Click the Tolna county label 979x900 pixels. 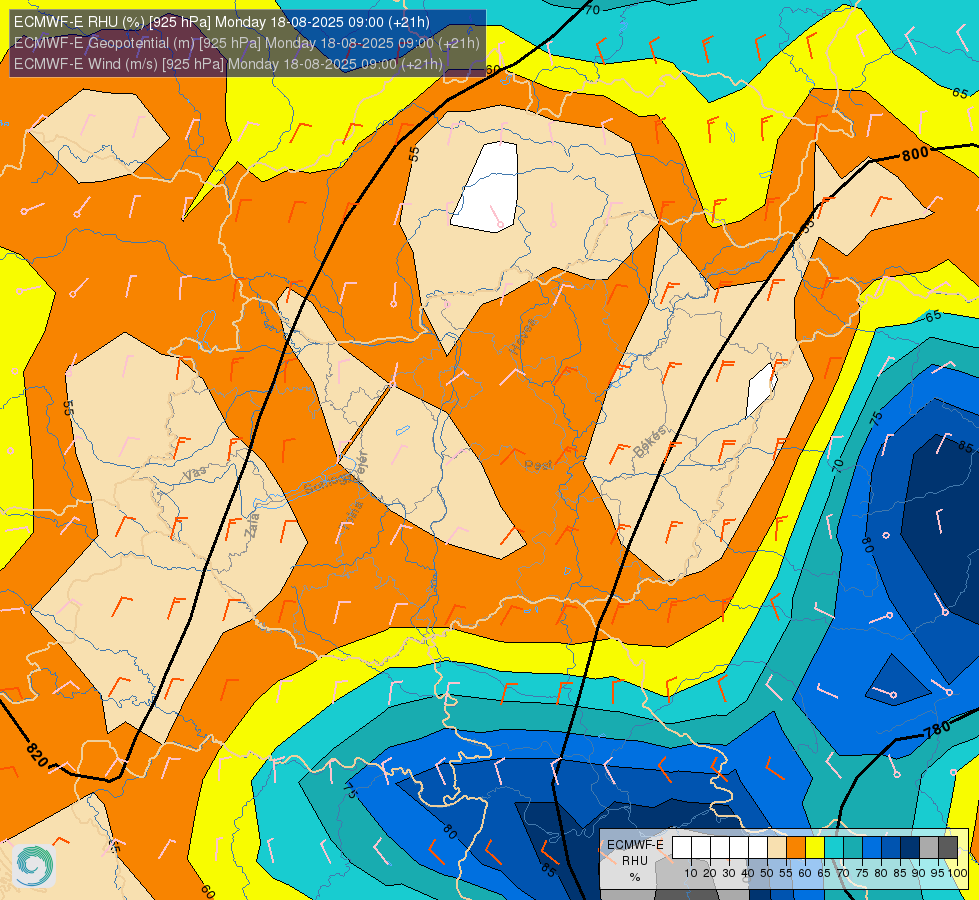tap(352, 515)
